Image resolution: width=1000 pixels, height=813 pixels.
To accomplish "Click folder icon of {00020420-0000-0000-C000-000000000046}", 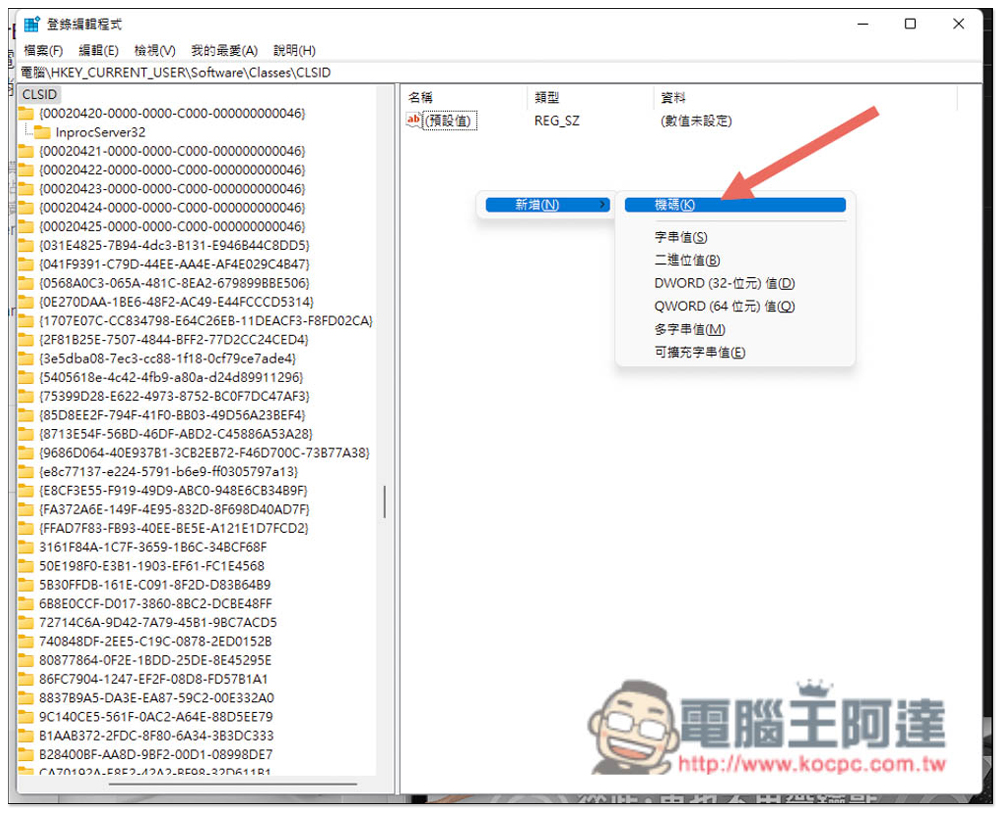I will click(26, 114).
